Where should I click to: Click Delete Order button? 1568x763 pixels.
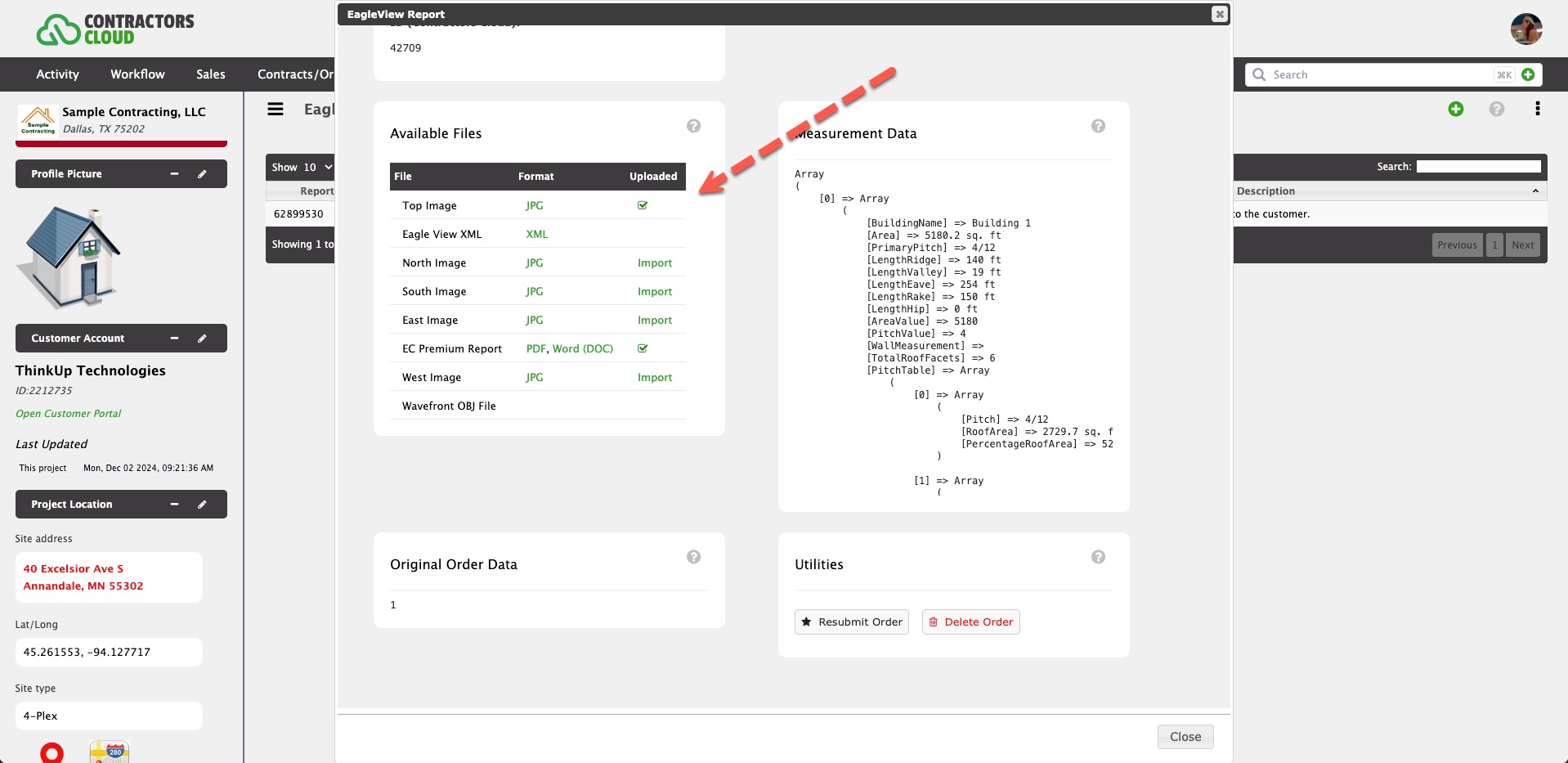tap(970, 622)
